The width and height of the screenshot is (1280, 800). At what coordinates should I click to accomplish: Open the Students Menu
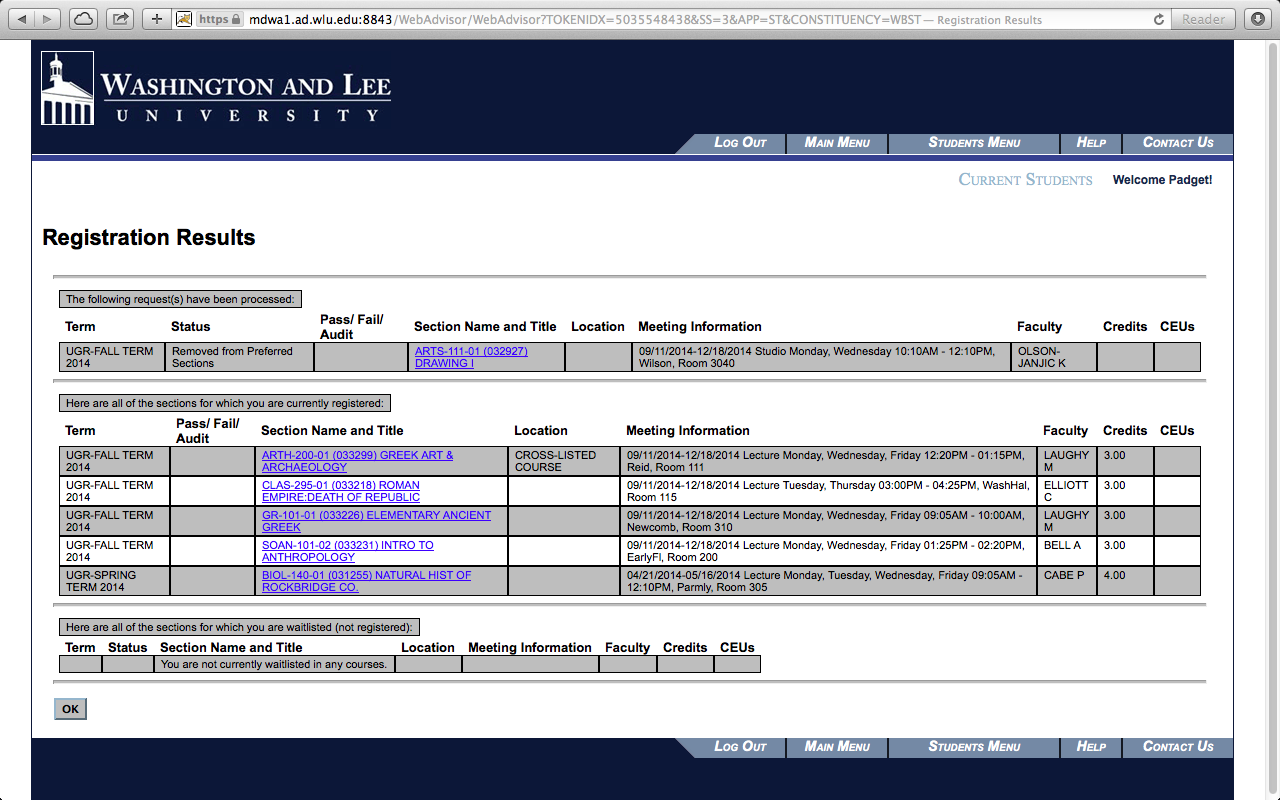click(973, 142)
